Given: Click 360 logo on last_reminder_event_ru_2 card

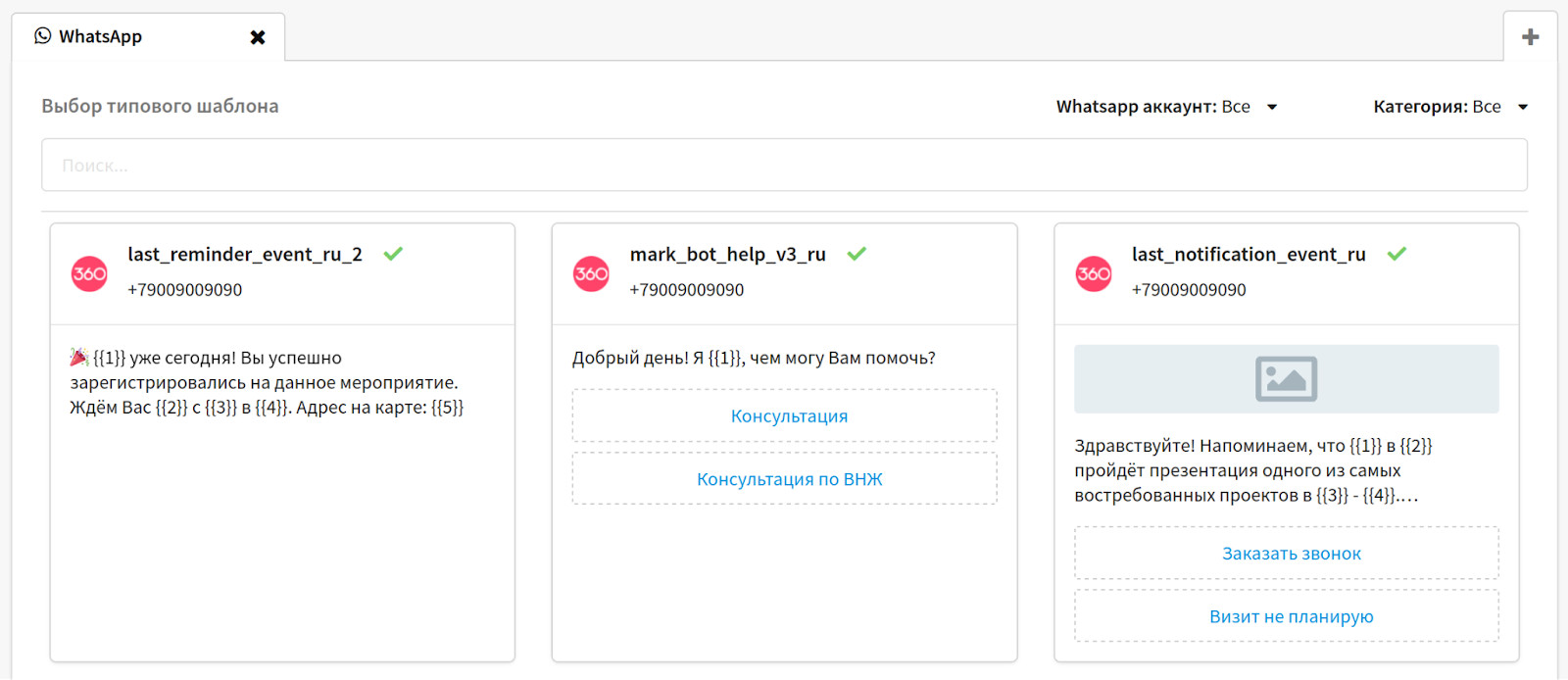Looking at the screenshot, I should [x=89, y=273].
